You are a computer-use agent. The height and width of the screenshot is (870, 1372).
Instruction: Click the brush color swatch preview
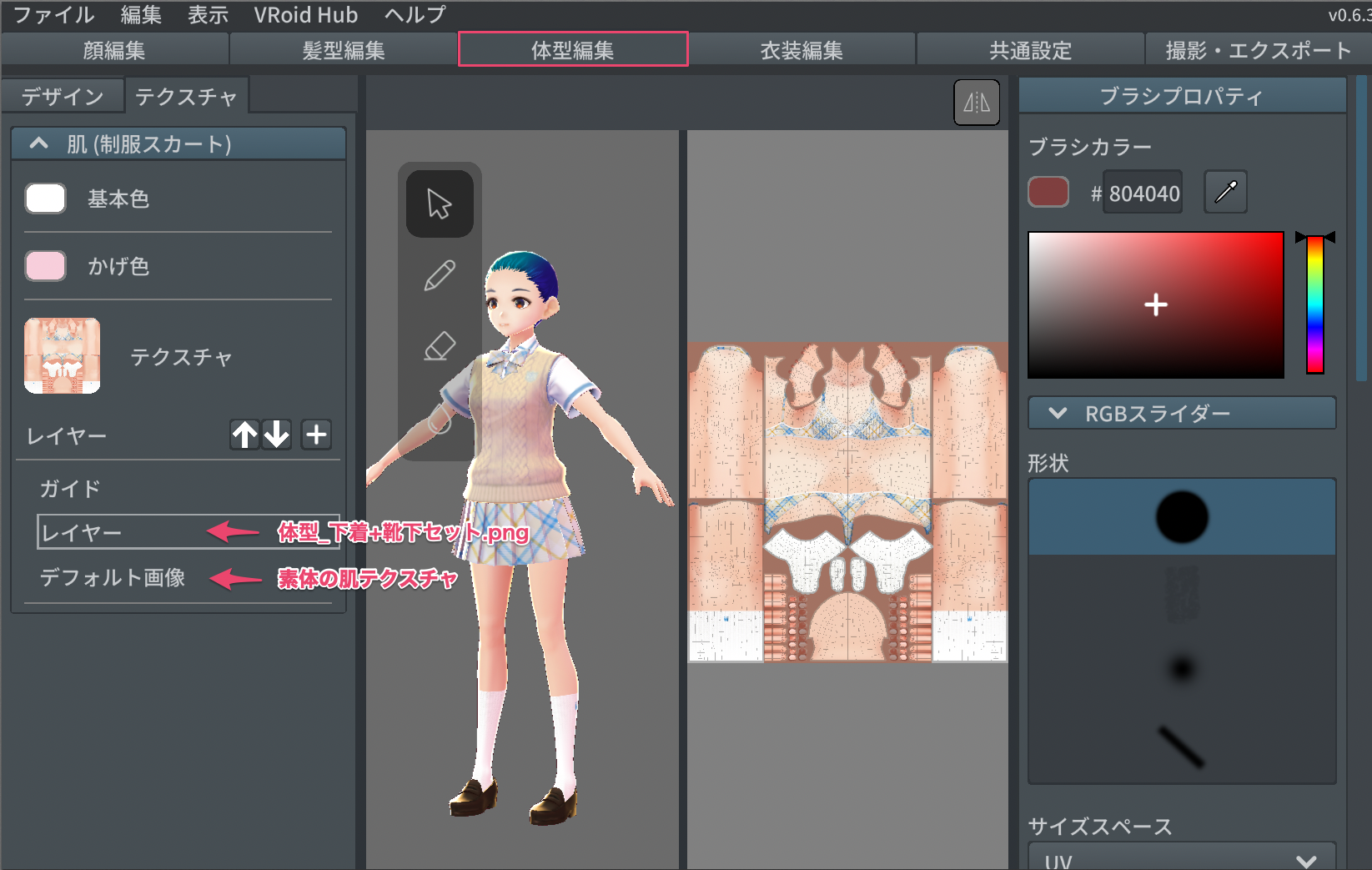tap(1048, 192)
